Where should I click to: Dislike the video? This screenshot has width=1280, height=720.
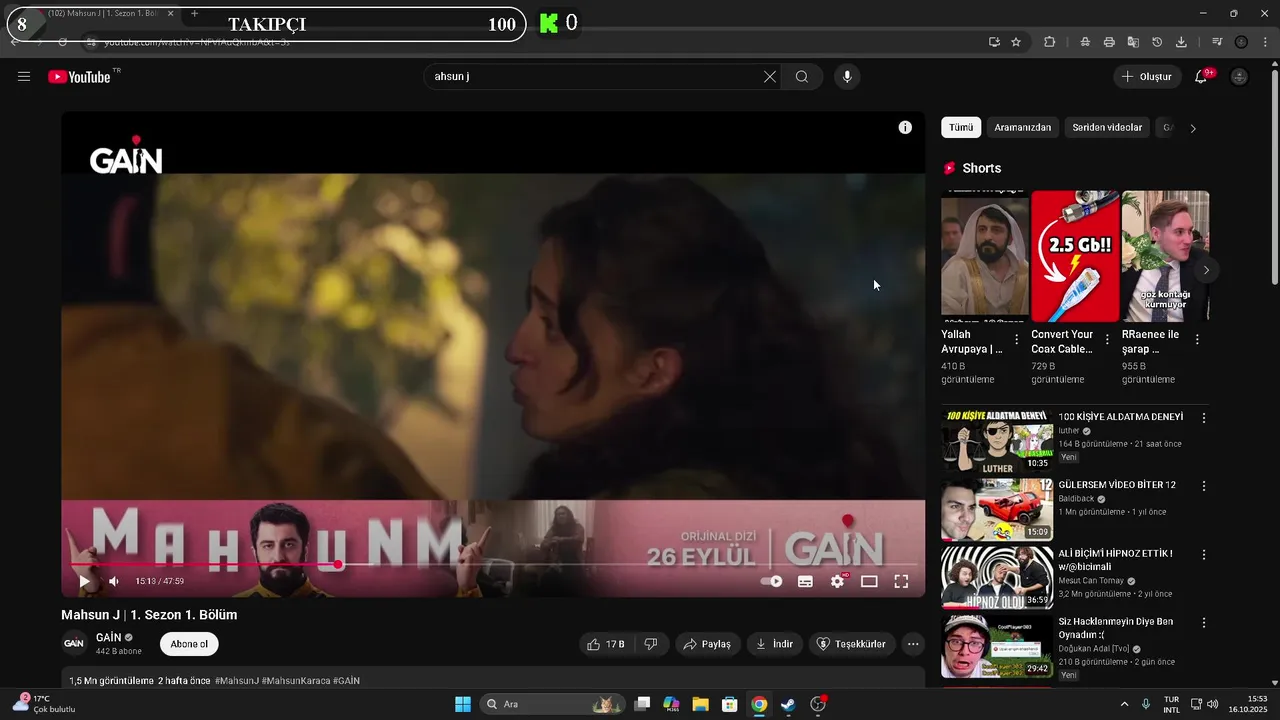coord(651,644)
